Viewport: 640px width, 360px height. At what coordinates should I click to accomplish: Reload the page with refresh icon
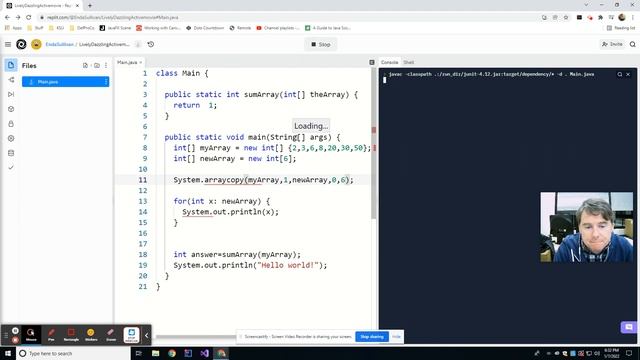[x=29, y=18]
